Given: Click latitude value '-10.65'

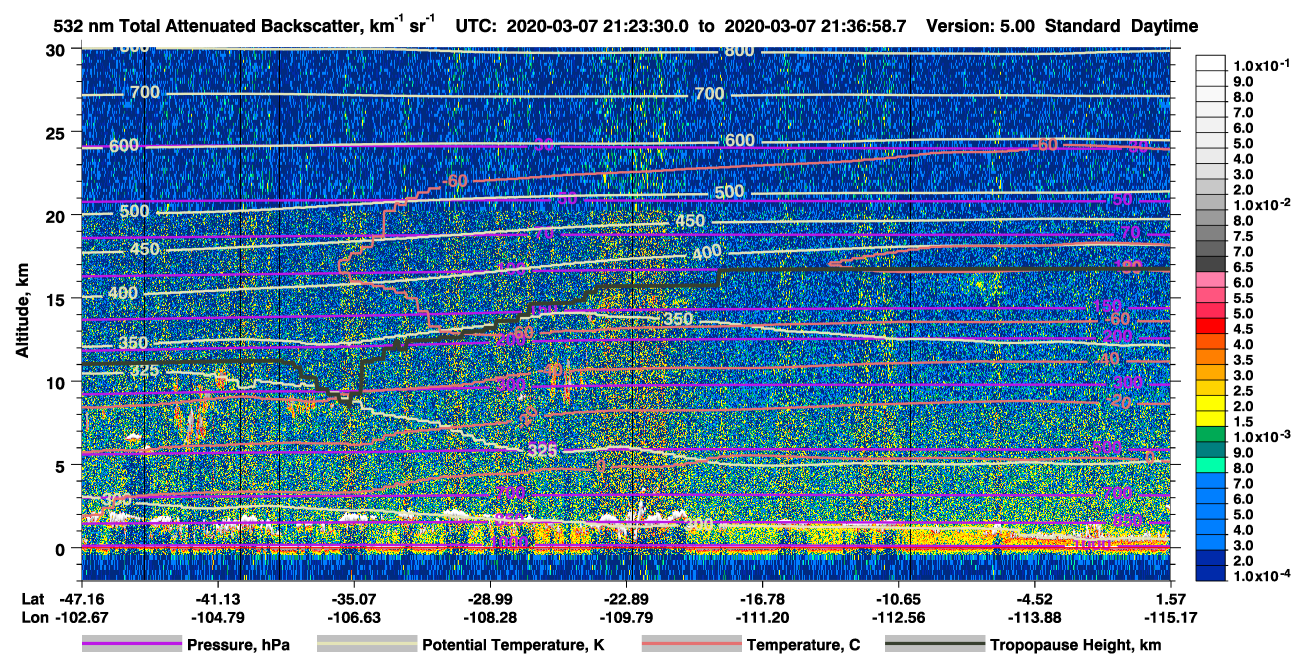Looking at the screenshot, I should coord(898,598).
